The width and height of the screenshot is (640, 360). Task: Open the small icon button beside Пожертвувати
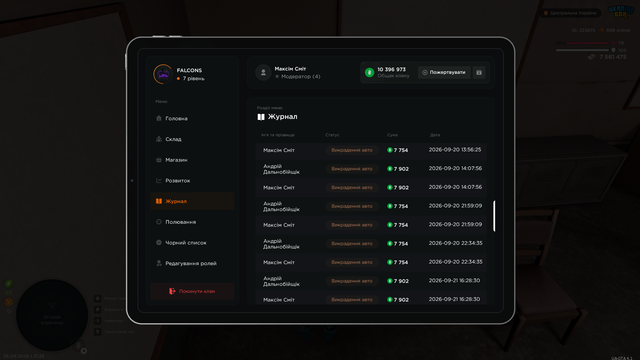click(479, 72)
